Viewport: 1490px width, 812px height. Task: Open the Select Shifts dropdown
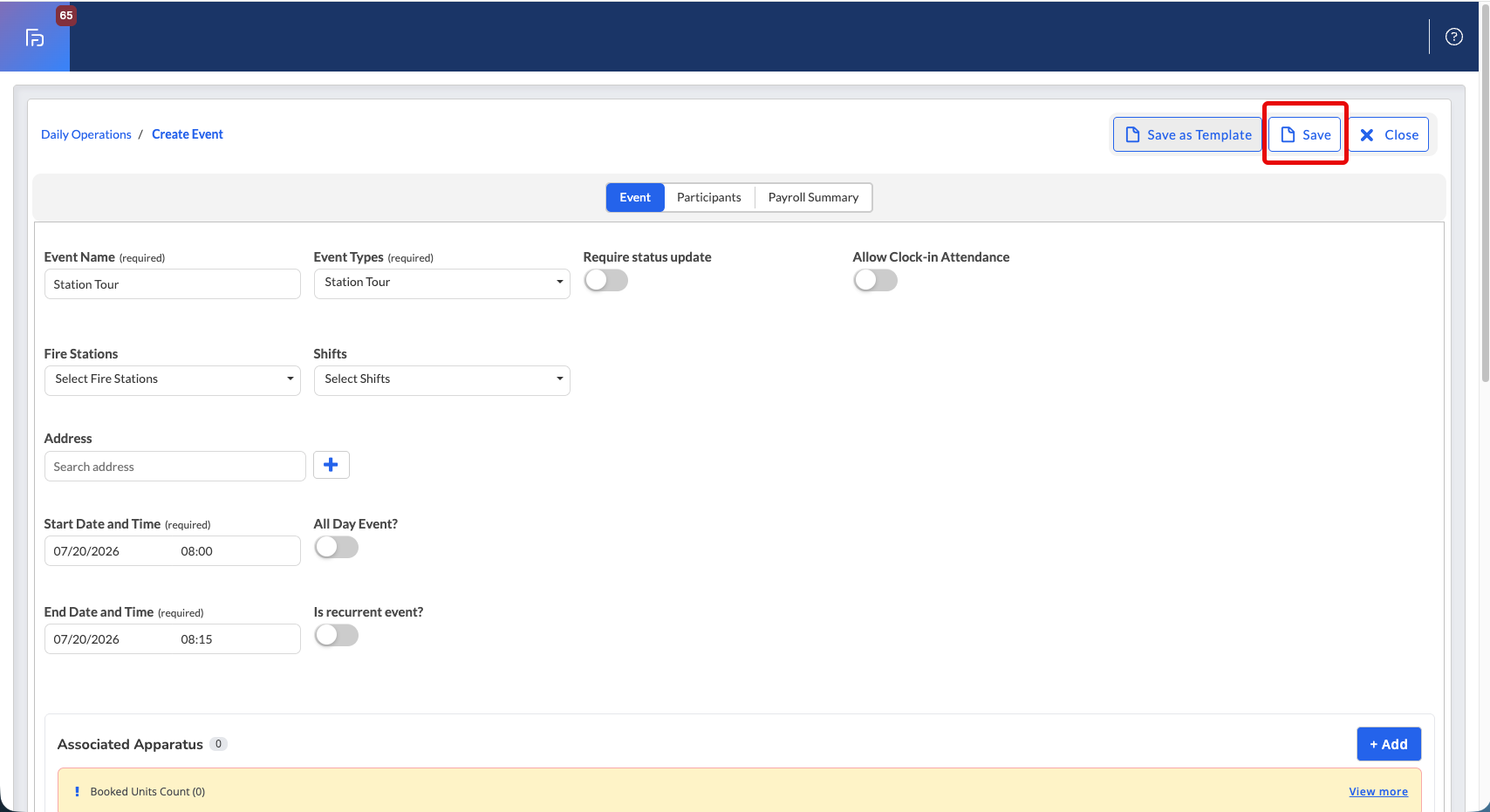point(442,380)
